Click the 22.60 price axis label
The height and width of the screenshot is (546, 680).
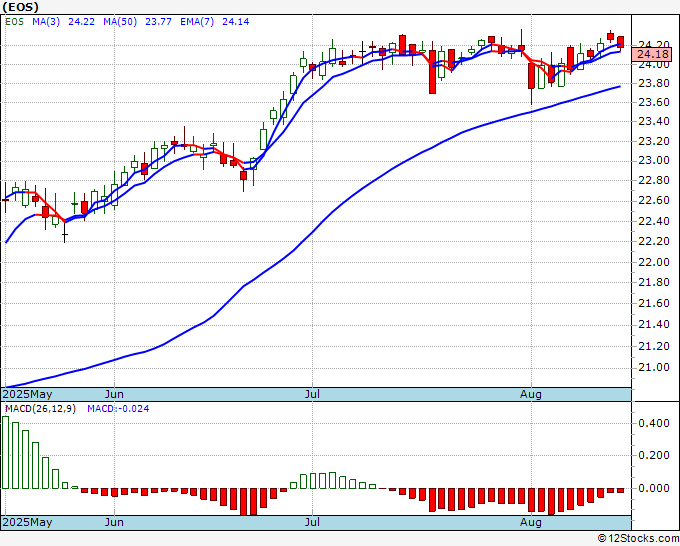pyautogui.click(x=654, y=200)
